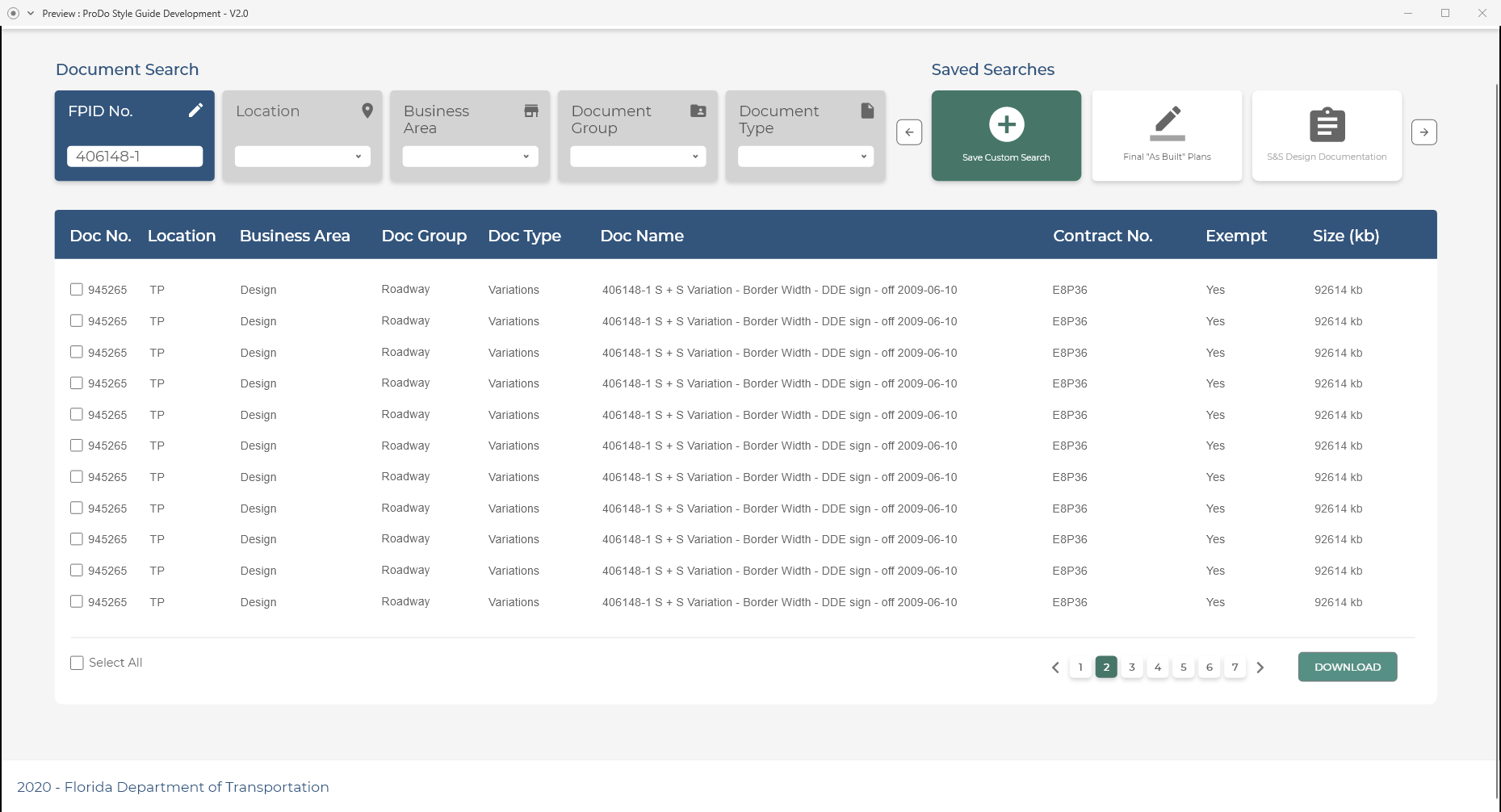Expand the Location dropdown
Screen dimensions: 1501x812
pos(303,157)
